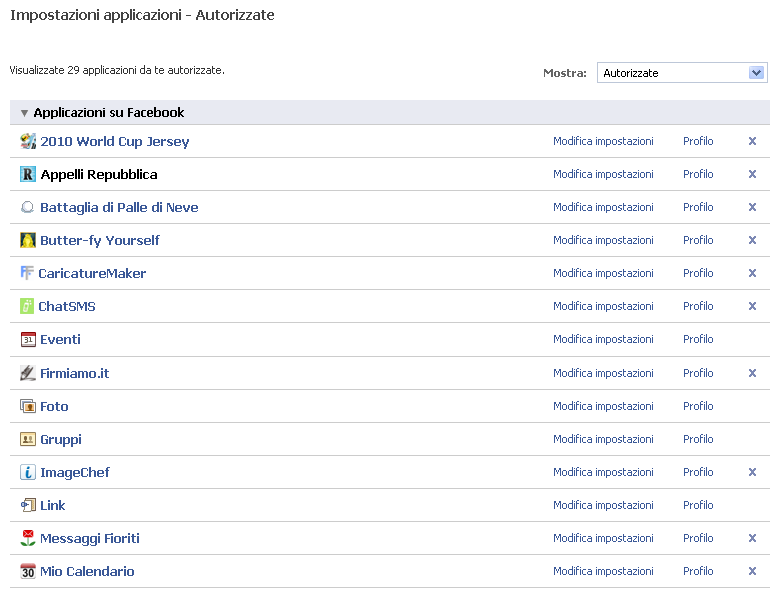This screenshot has height=590, width=773.
Task: Click the Link app icon
Action: point(28,505)
